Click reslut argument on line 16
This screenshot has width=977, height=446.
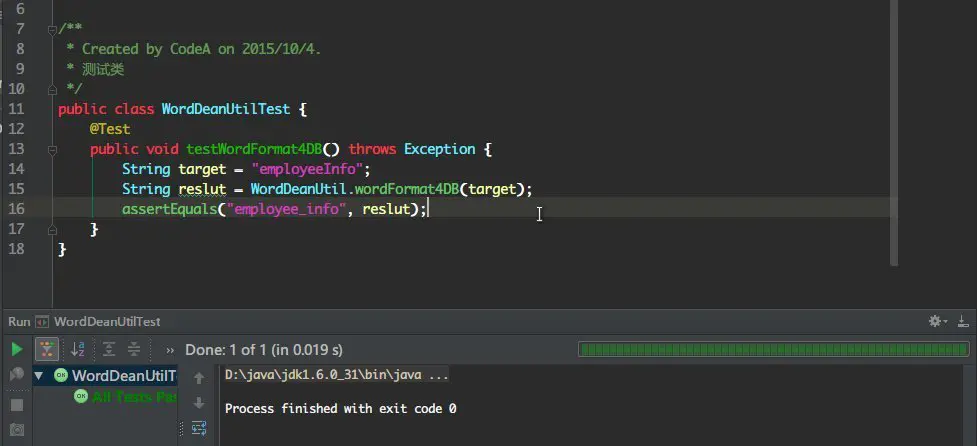point(386,209)
